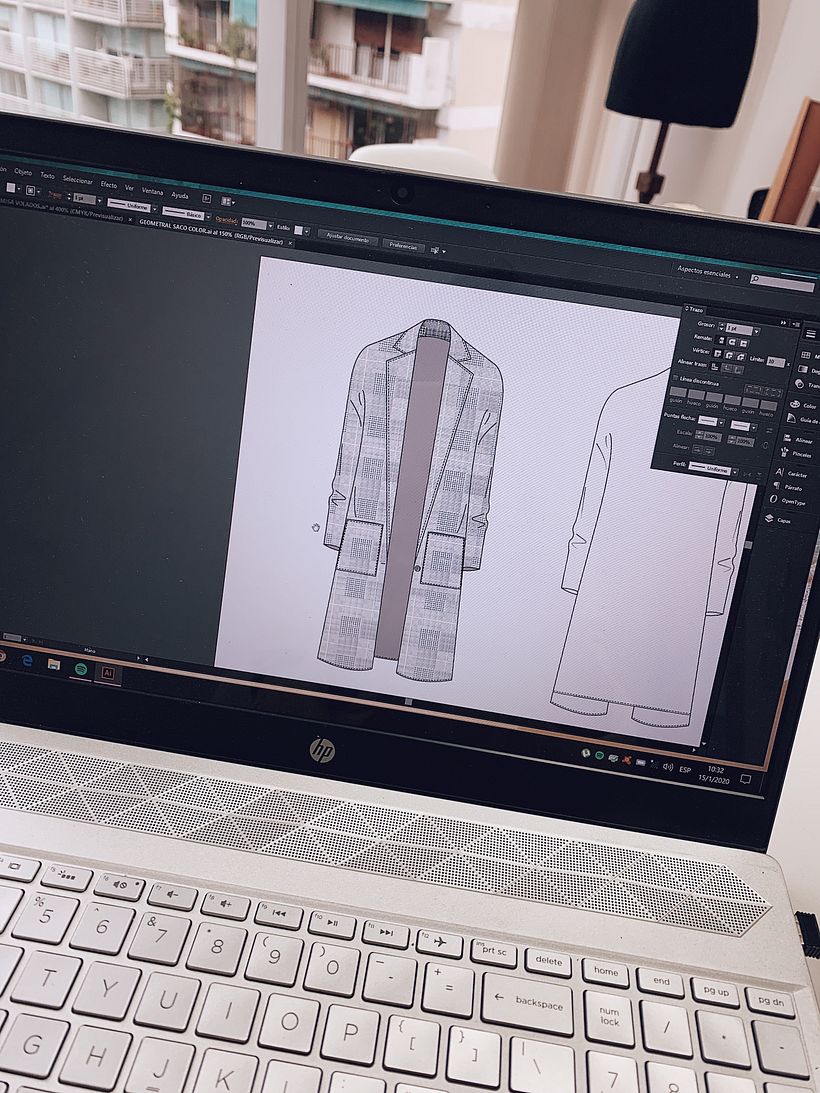Expand the Perfil Uniforme dropdown

[x=736, y=470]
